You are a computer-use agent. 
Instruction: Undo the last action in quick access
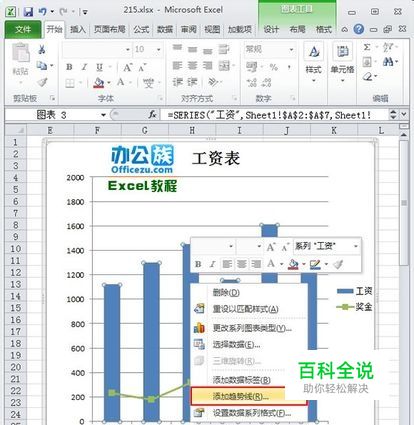43,12
